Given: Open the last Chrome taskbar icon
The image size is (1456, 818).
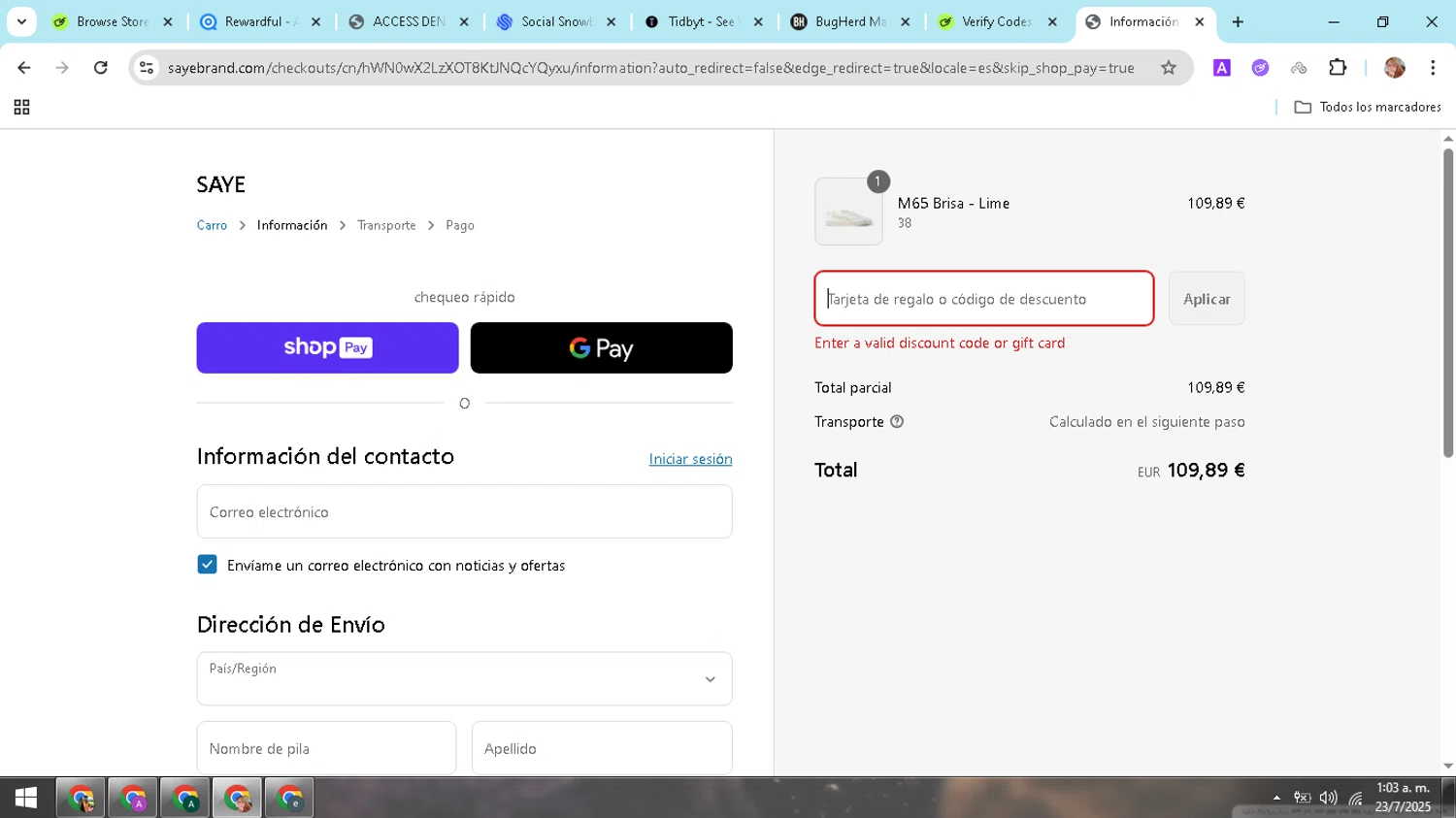Looking at the screenshot, I should pyautogui.click(x=289, y=798).
